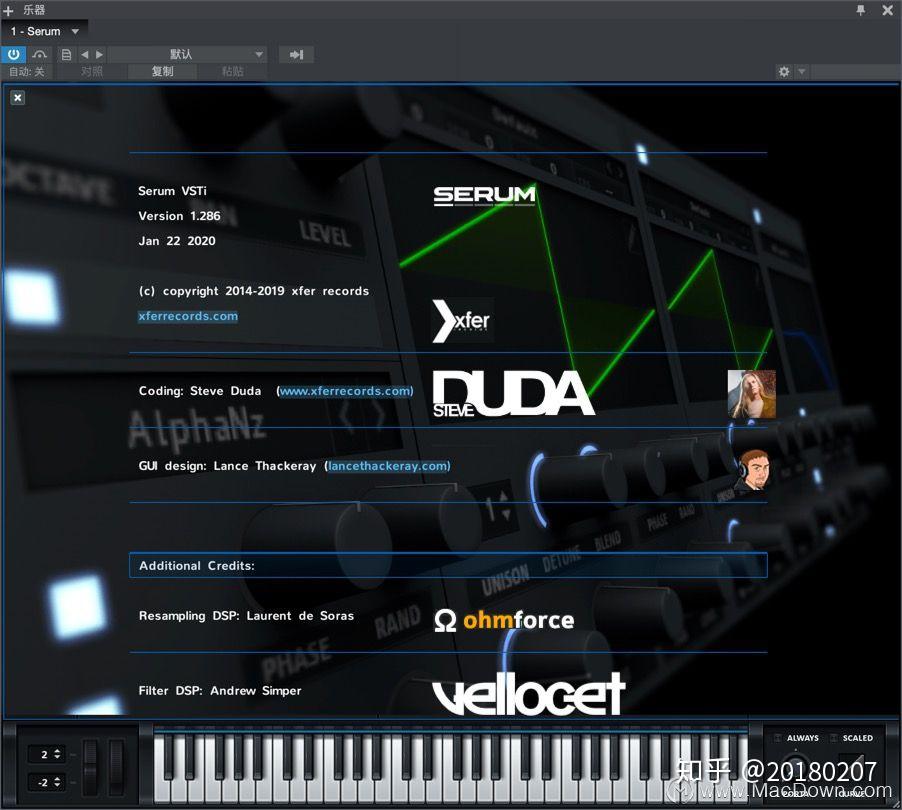Open the www.xferrecords.com link beside Steve Duda
The image size is (902, 810).
(x=346, y=391)
